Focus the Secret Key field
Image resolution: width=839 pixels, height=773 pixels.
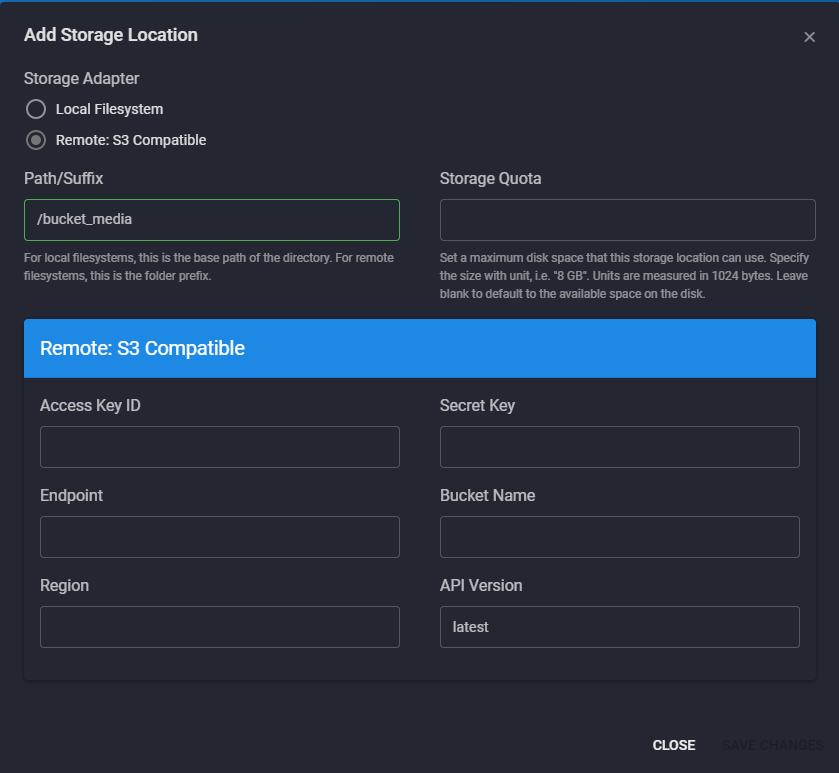[x=620, y=447]
